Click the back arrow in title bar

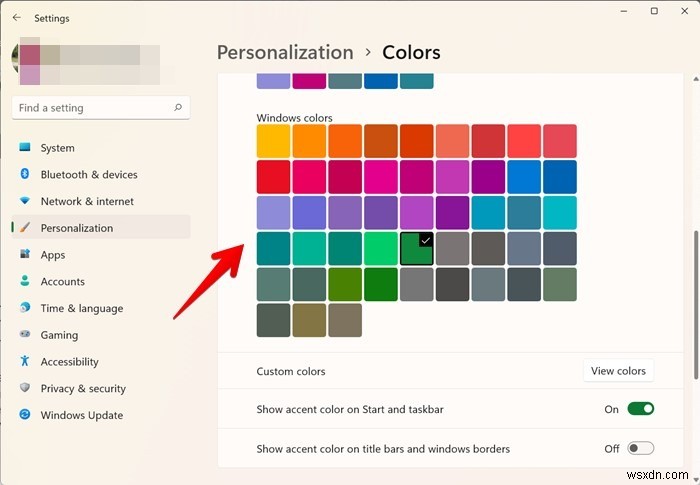(x=17, y=18)
